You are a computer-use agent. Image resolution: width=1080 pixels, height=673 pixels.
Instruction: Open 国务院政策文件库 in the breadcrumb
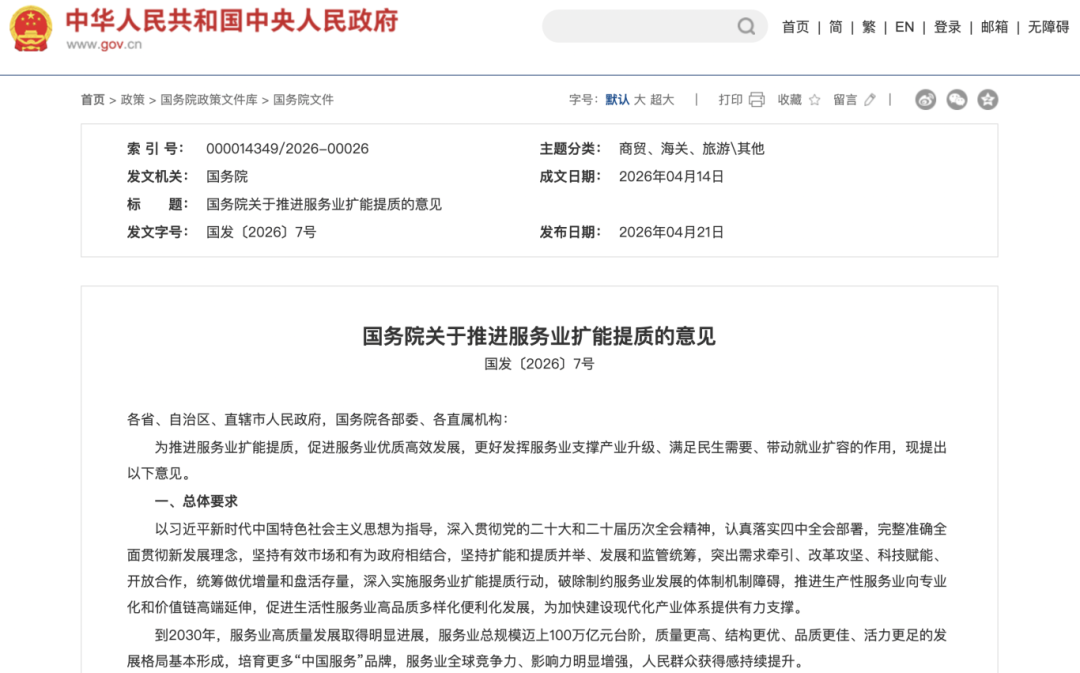[x=209, y=100]
